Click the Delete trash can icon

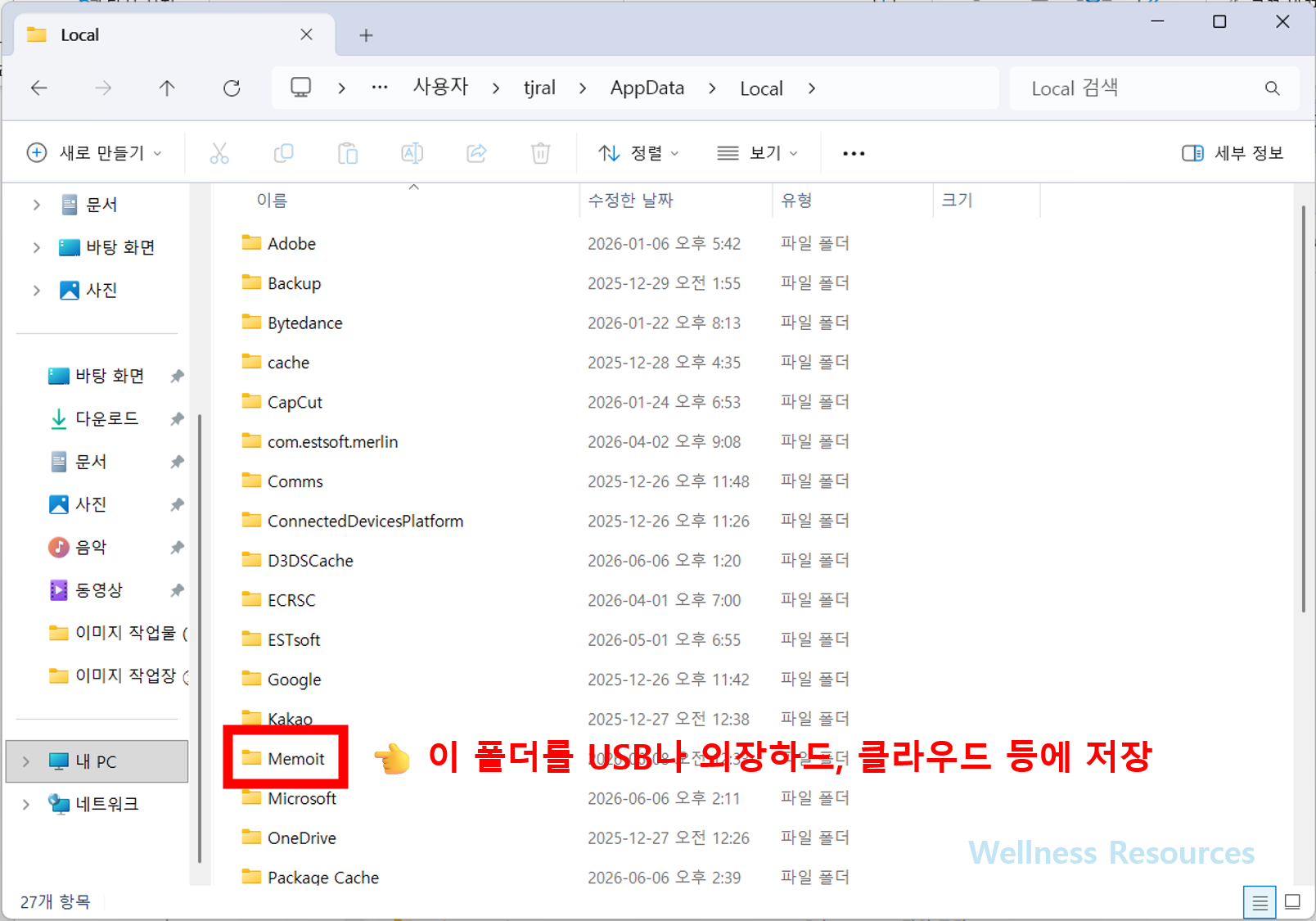[540, 153]
